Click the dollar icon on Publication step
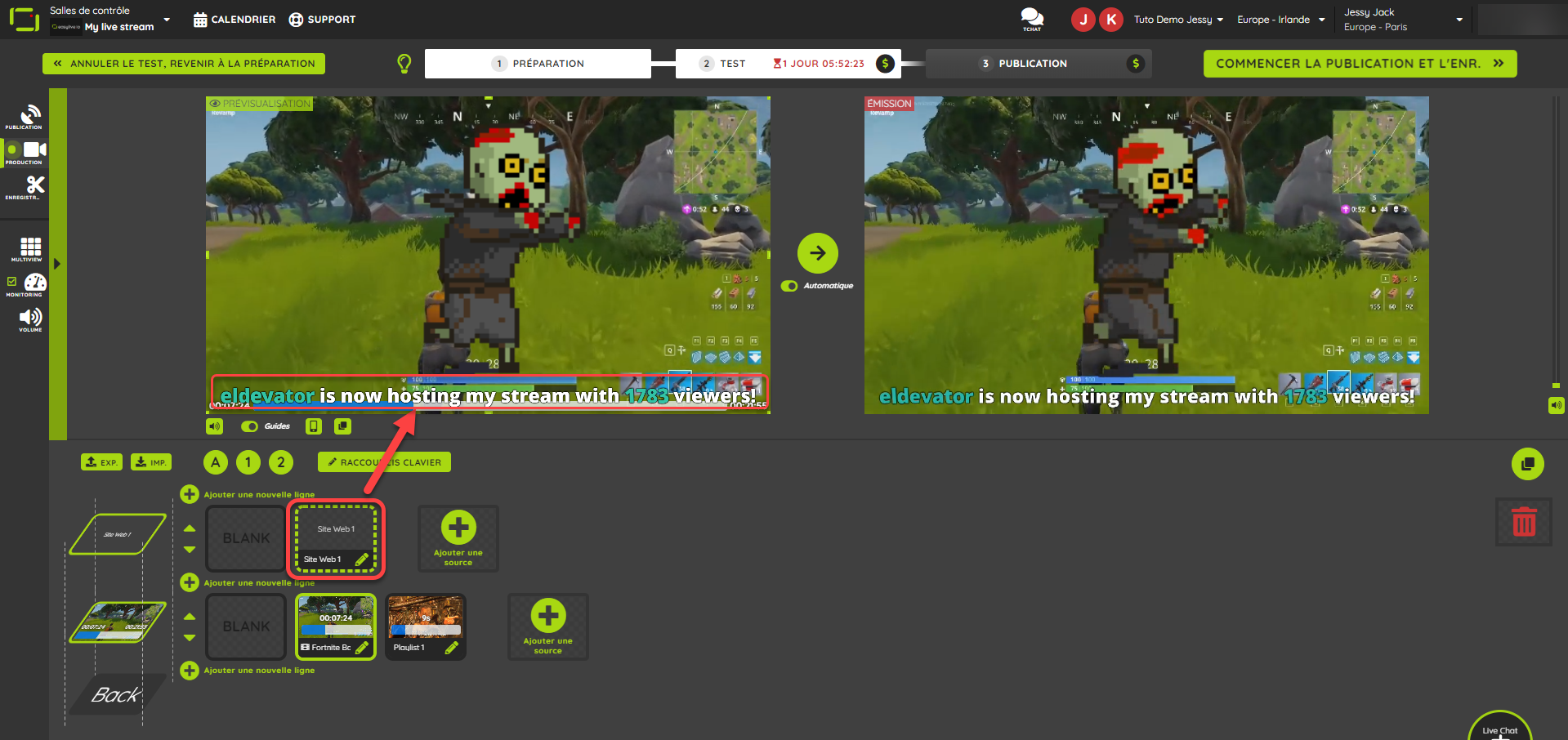 [x=1135, y=64]
